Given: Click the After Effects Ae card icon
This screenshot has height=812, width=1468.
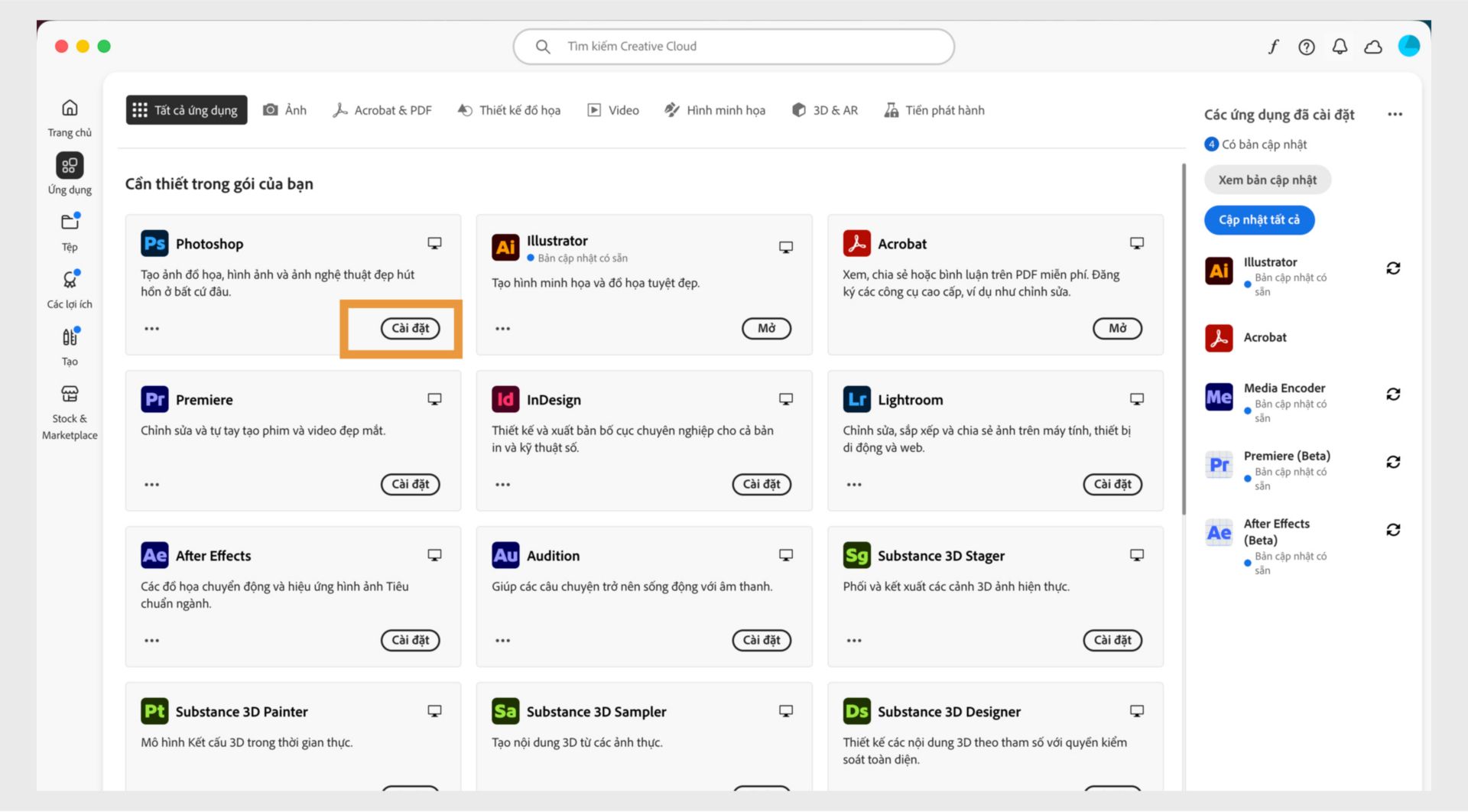Looking at the screenshot, I should [x=154, y=555].
